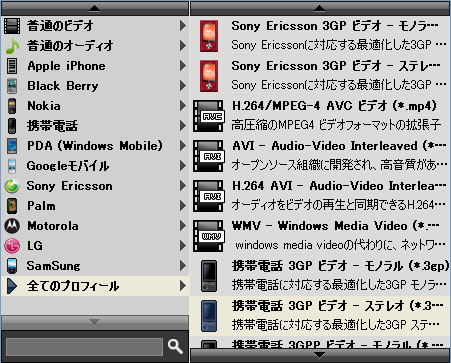Click the profile list scroll-up arrow
This screenshot has height=363, width=451.
click(x=319, y=8)
